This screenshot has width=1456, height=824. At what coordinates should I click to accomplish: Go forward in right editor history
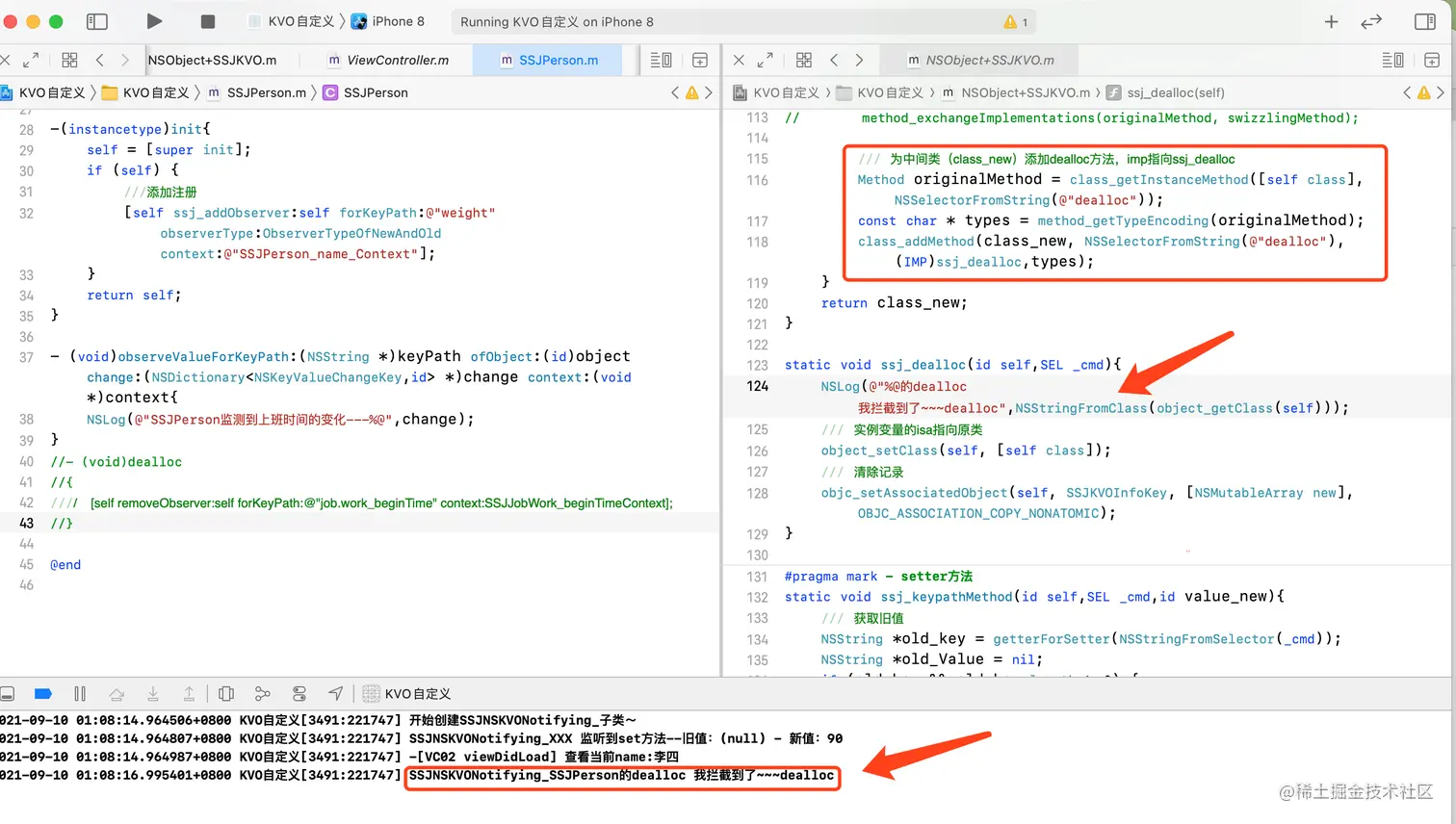pos(859,60)
